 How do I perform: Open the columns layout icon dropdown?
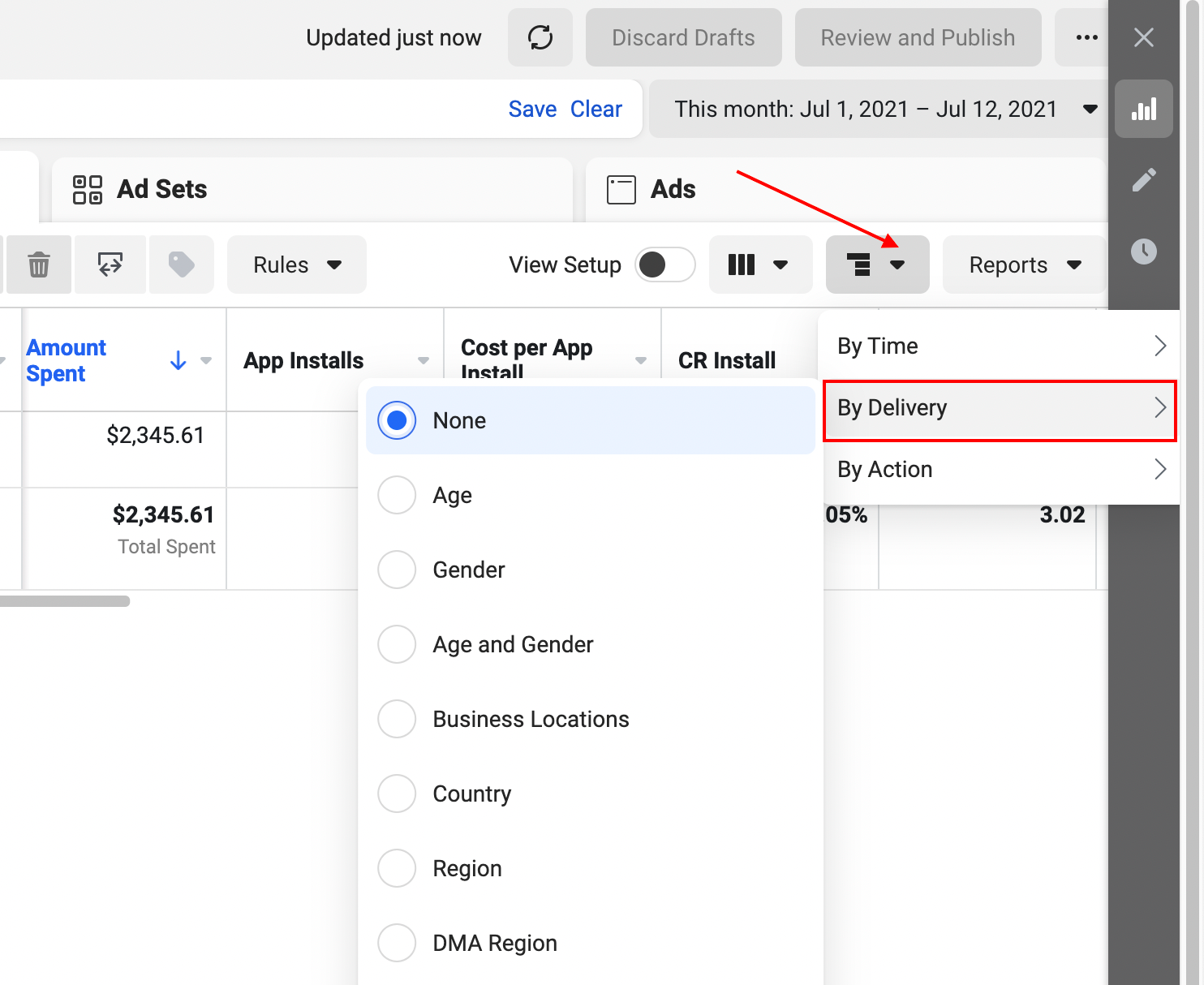tap(760, 265)
